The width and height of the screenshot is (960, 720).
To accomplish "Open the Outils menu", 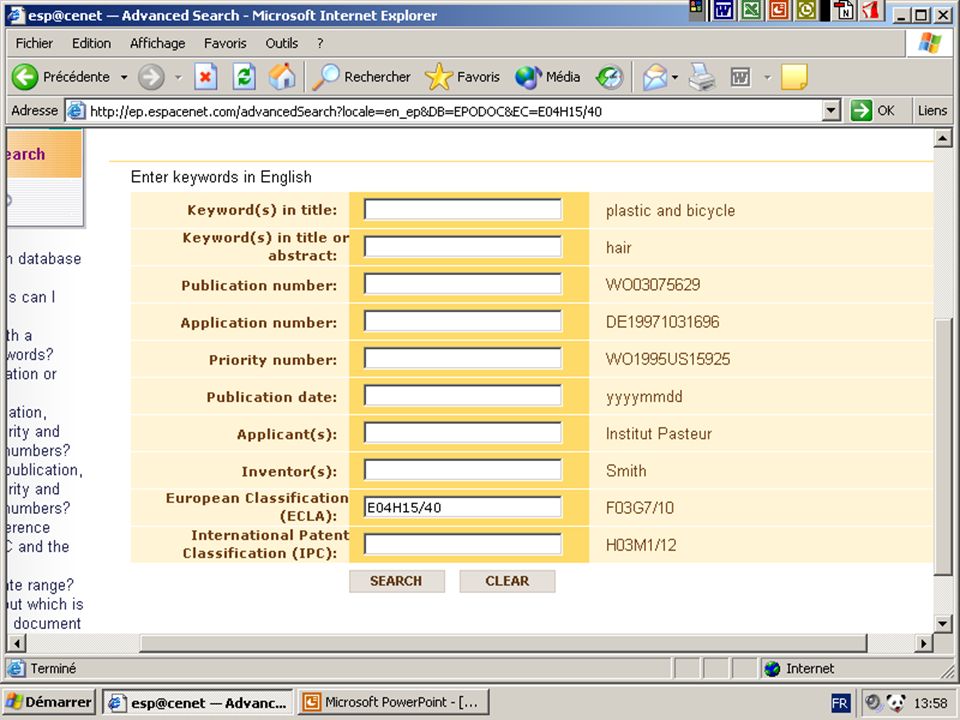I will (x=281, y=43).
